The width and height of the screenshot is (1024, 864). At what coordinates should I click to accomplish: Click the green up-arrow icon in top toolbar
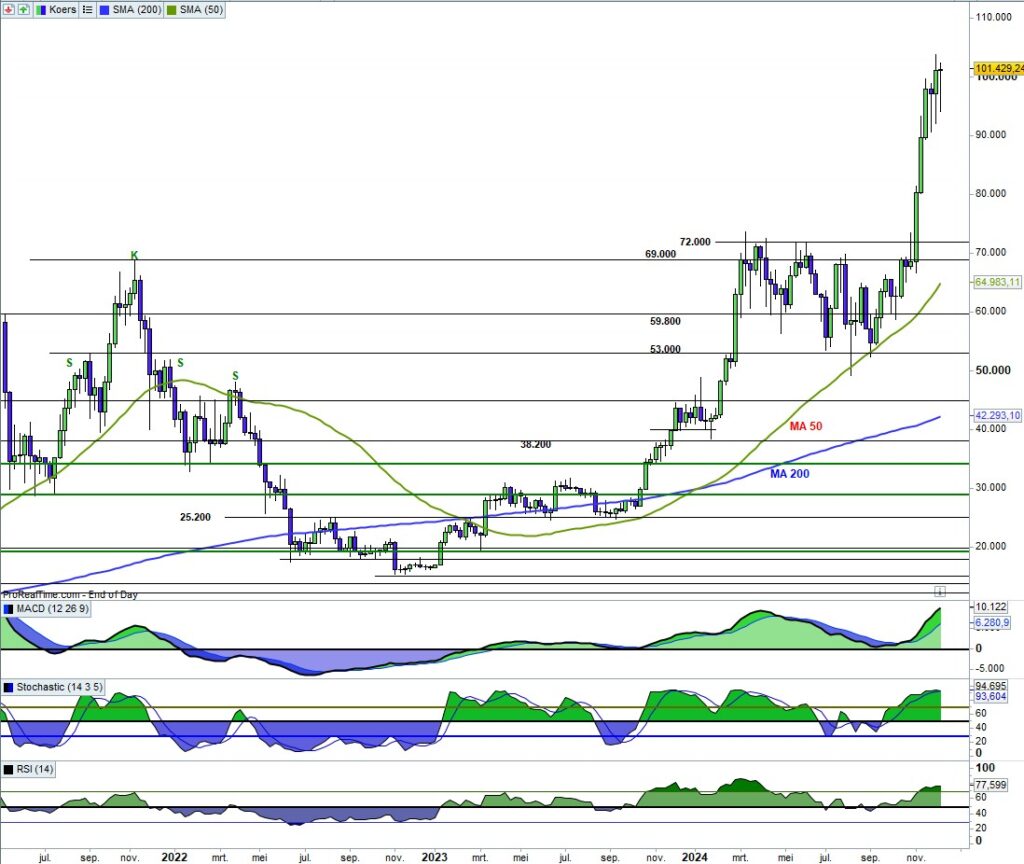[x=23, y=9]
